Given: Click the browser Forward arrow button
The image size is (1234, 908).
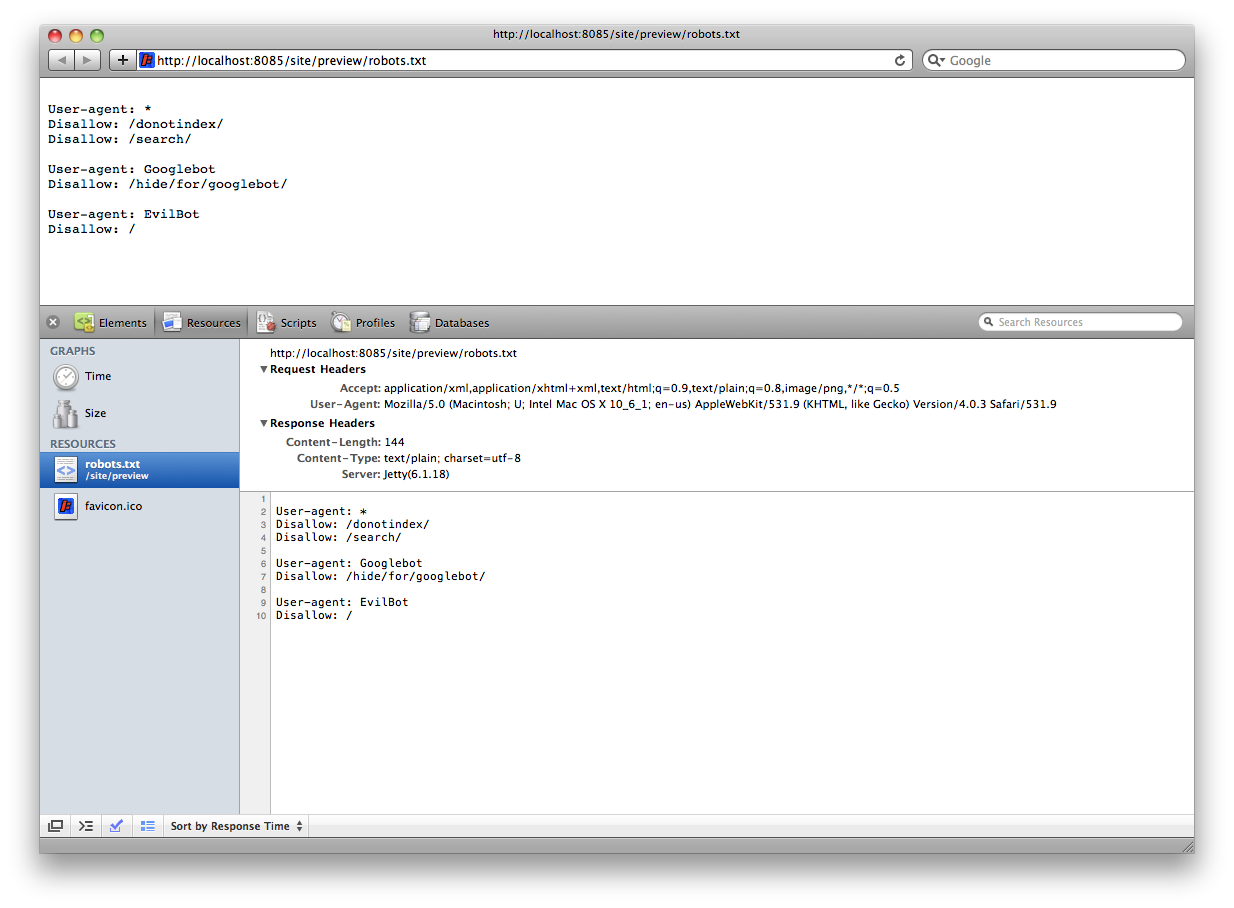Looking at the screenshot, I should [88, 60].
